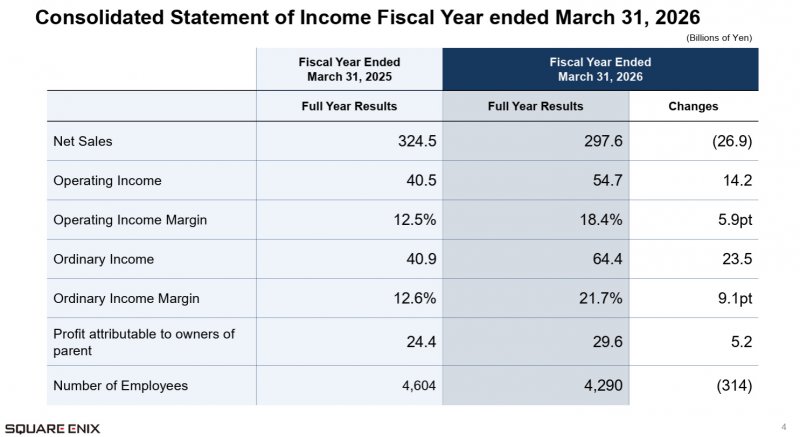Select Profit attributable to owners of parent
The image size is (800, 437).
144,342
